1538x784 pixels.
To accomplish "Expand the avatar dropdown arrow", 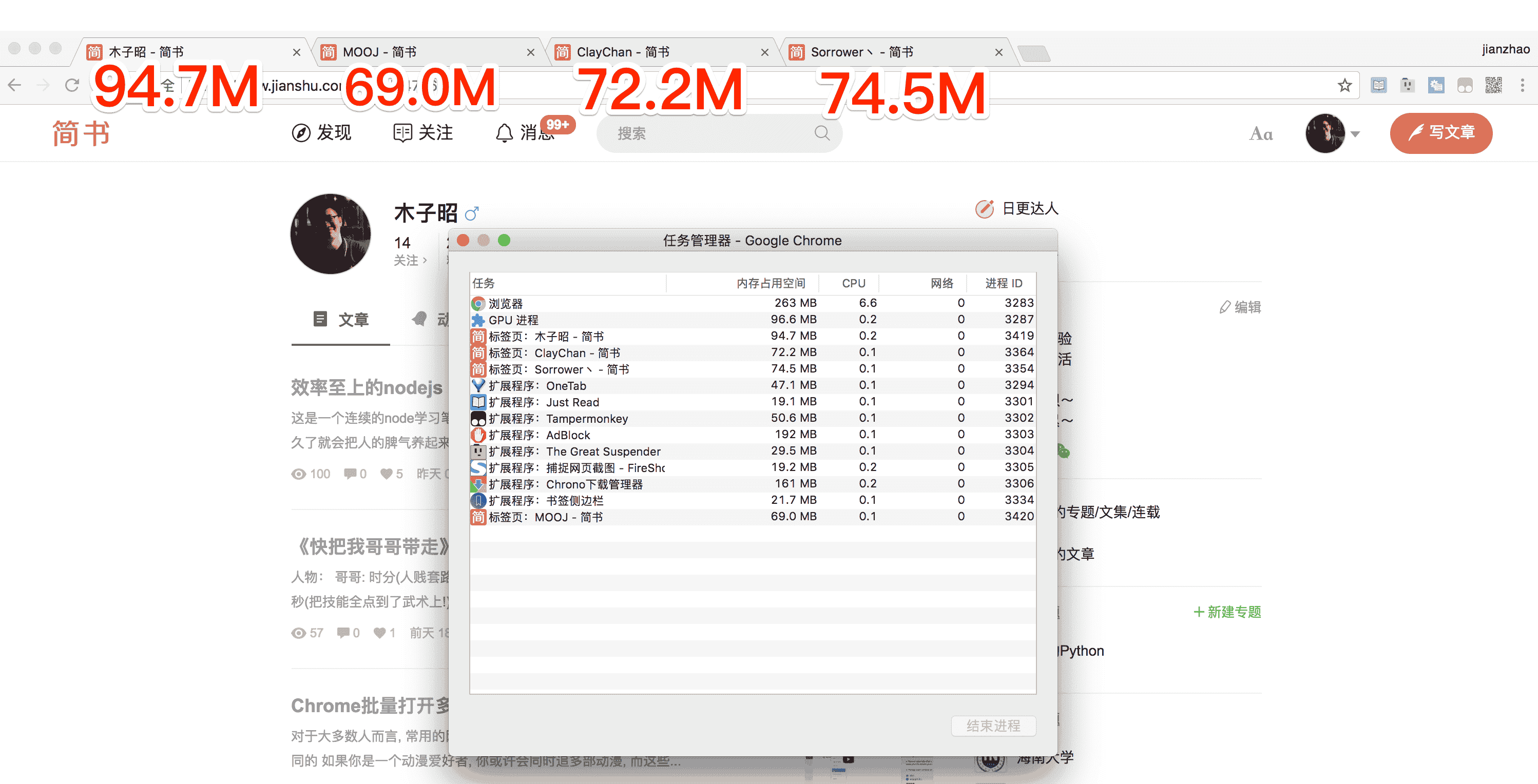I will coord(1355,134).
